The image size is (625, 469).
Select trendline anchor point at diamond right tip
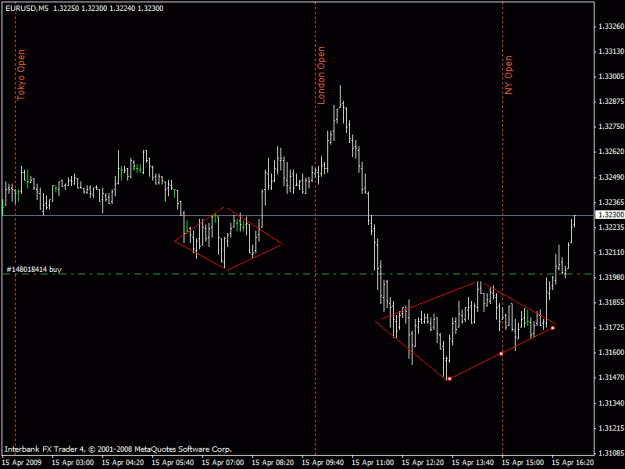(552, 328)
